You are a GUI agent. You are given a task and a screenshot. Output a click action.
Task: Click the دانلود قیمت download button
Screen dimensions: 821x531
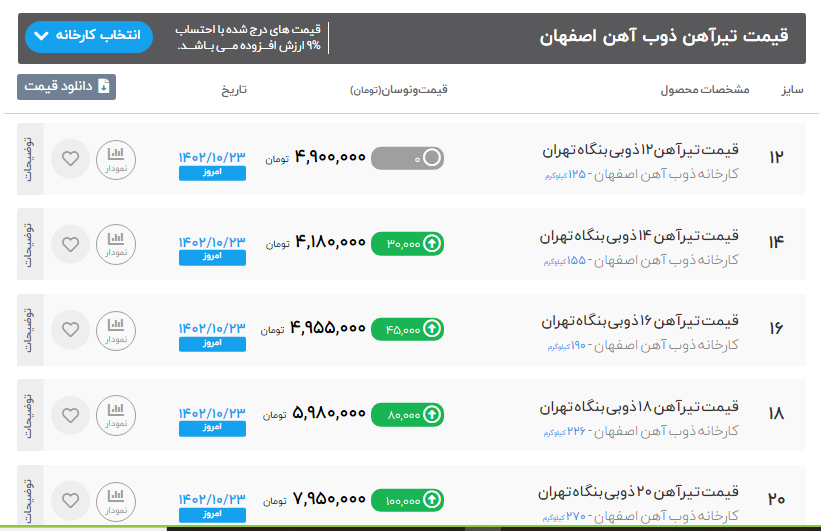(x=67, y=87)
